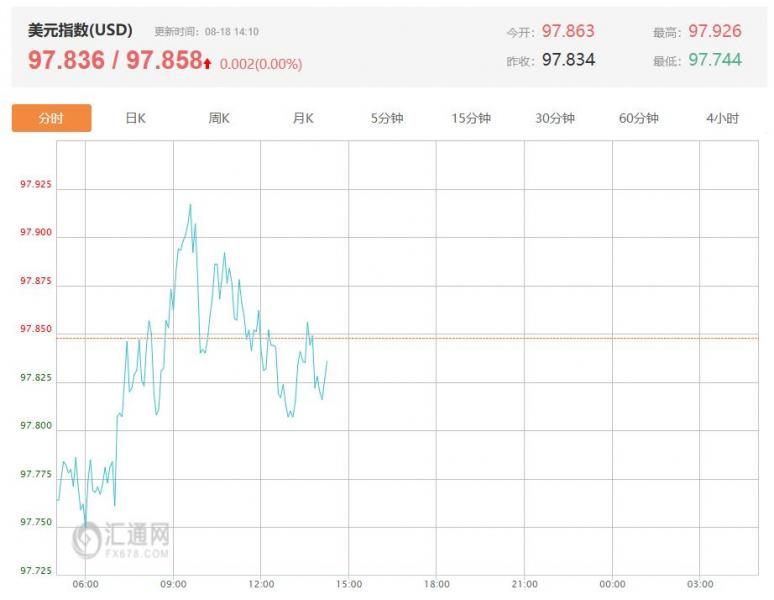Click the 09:00 time axis label
The width and height of the screenshot is (774, 600).
coord(173,584)
